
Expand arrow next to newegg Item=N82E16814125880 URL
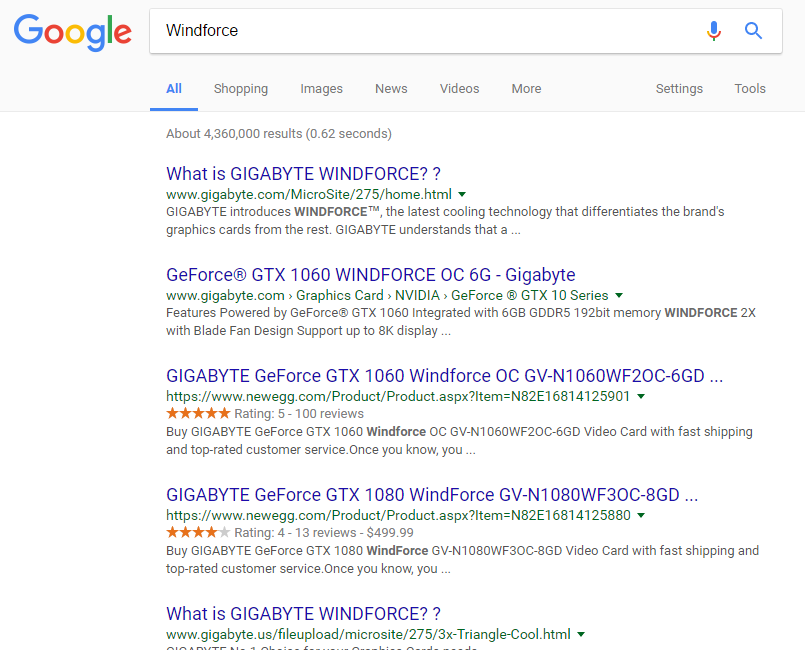(x=641, y=515)
